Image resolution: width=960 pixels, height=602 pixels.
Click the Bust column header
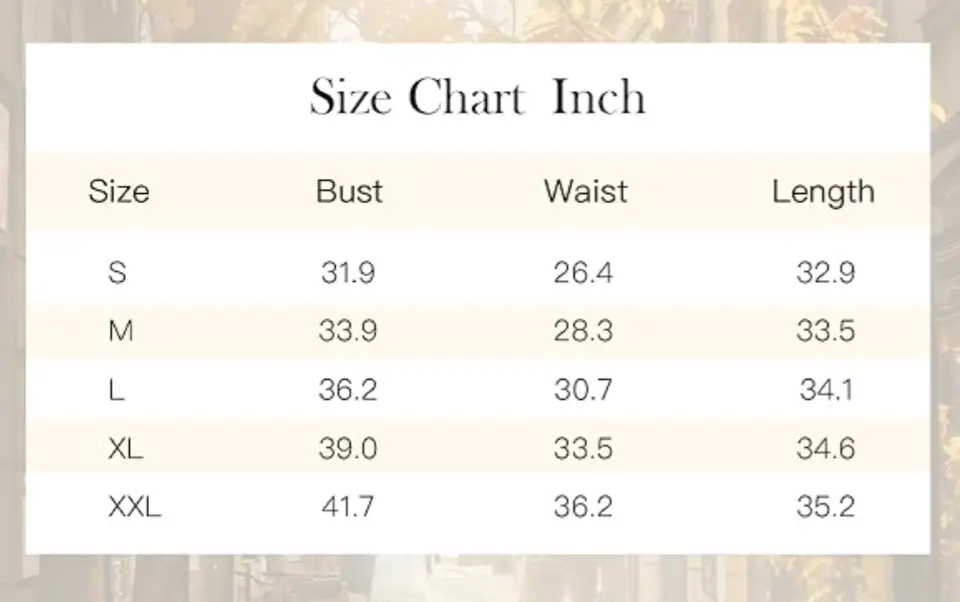[349, 191]
